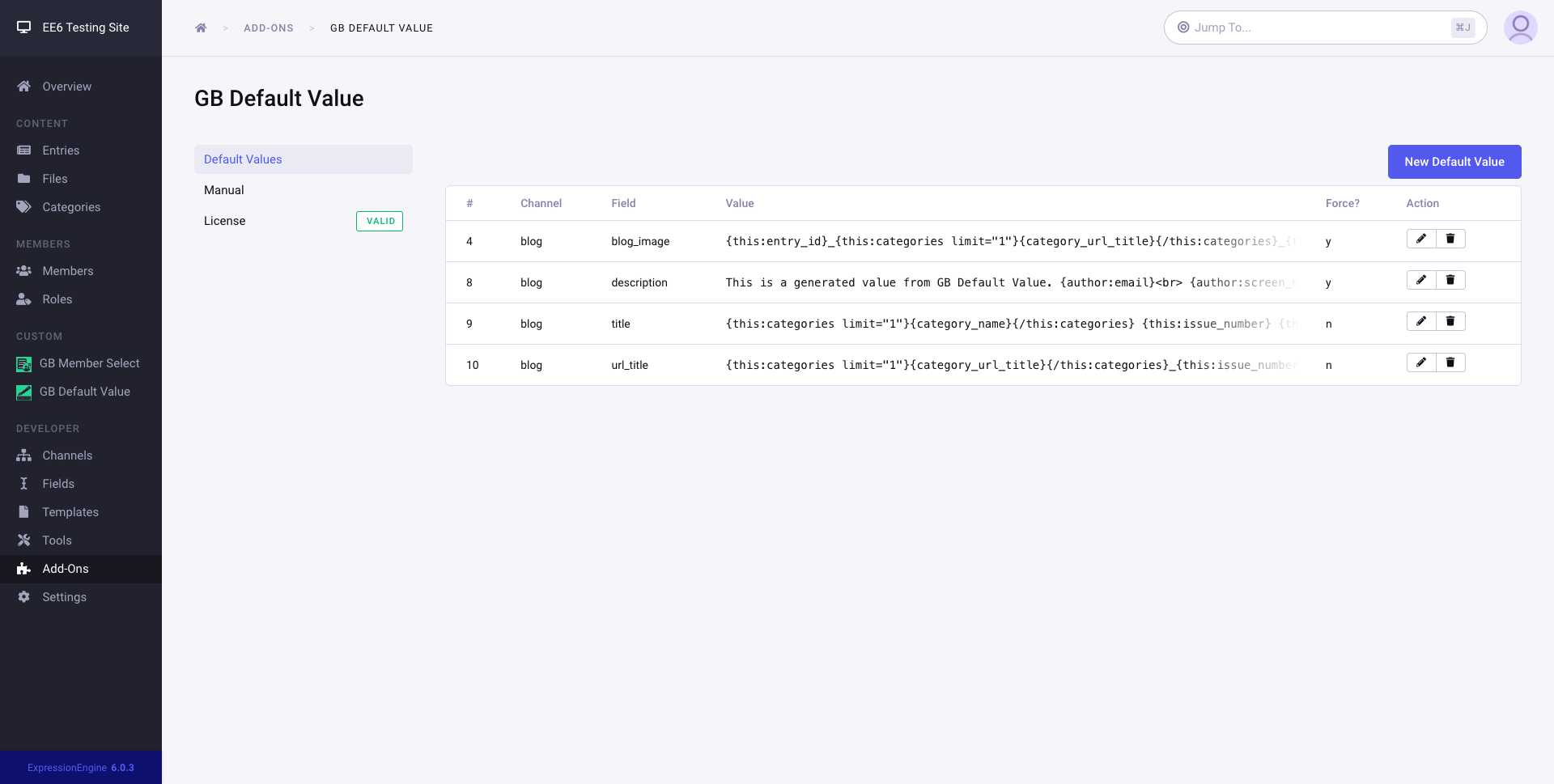Focus the Jump To search field
This screenshot has height=784, width=1554.
1325,28
